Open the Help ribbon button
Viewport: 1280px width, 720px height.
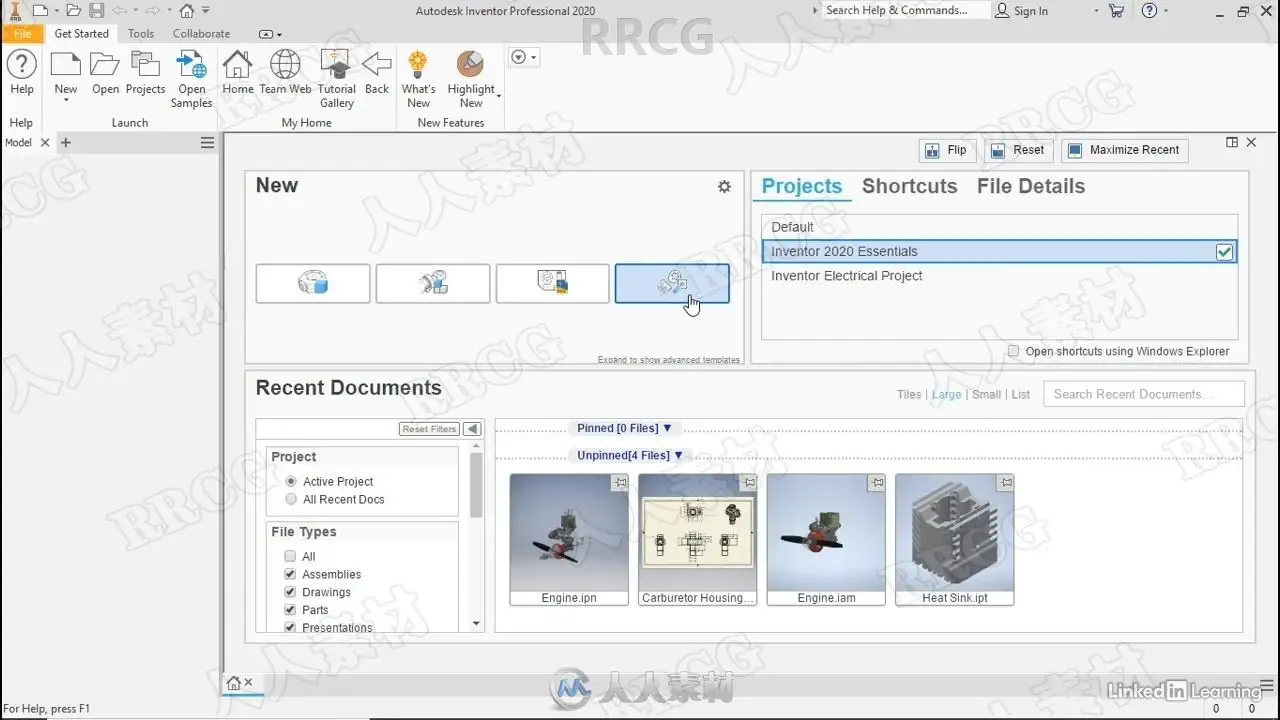[x=21, y=73]
